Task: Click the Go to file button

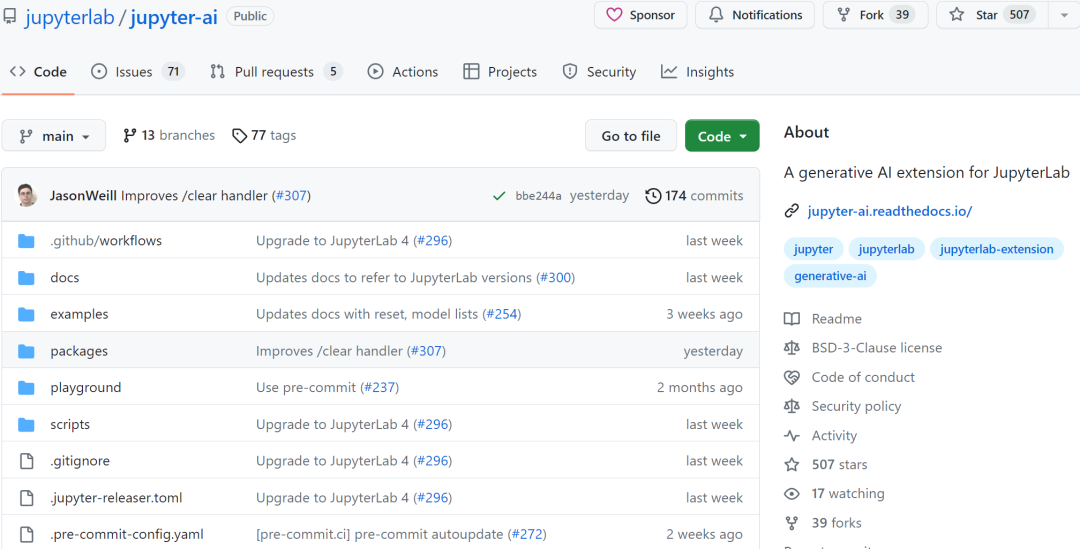Action: point(631,136)
